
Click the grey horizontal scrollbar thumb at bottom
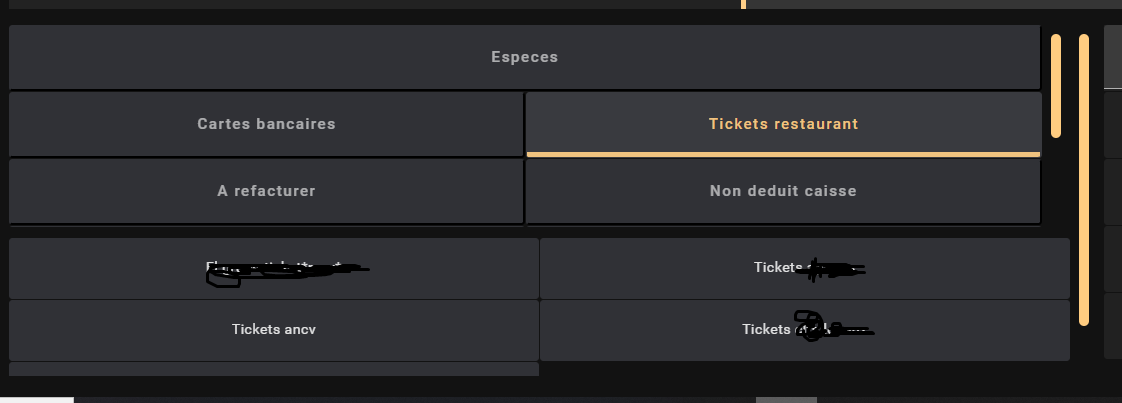click(x=786, y=399)
